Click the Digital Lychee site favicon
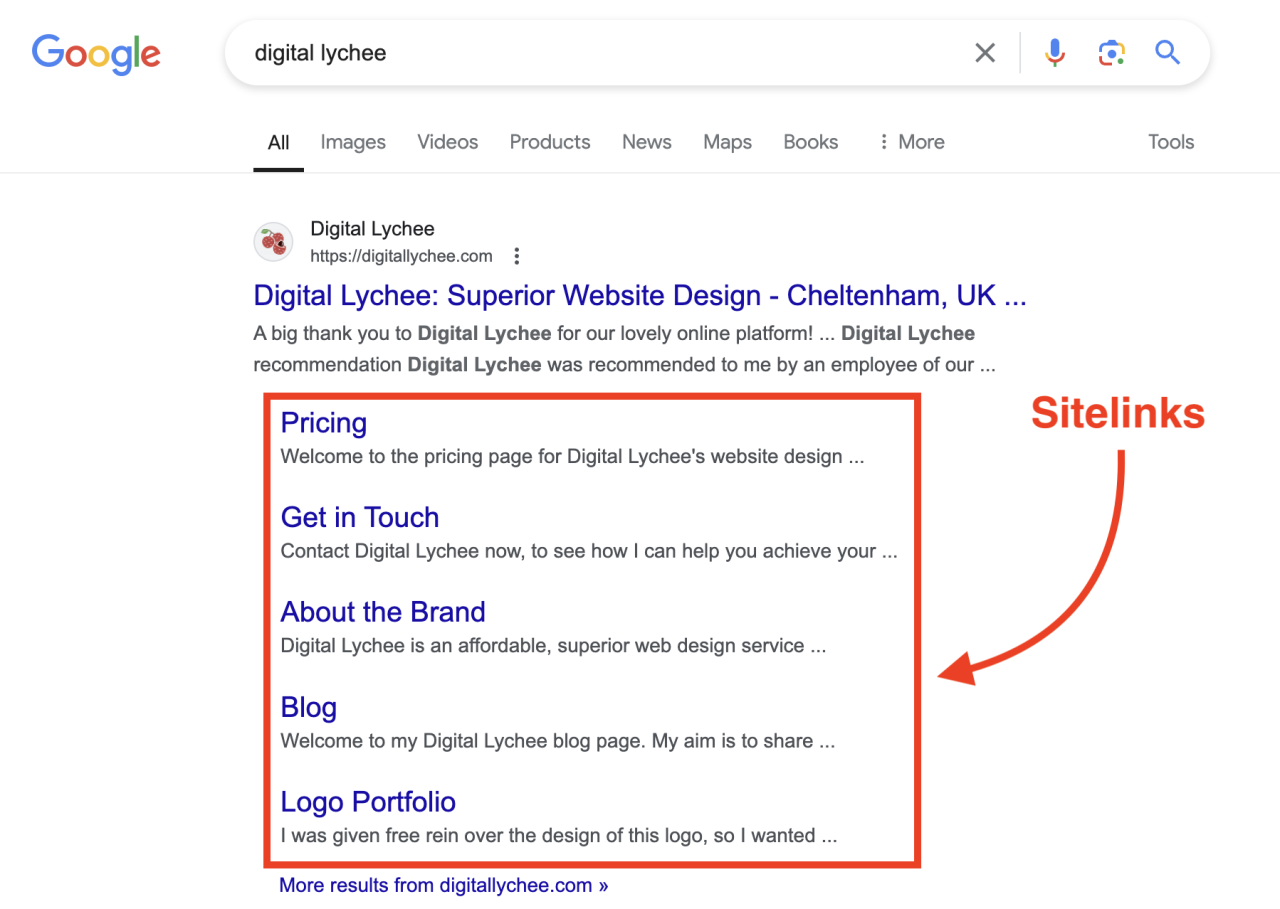The image size is (1280, 909). 273,242
